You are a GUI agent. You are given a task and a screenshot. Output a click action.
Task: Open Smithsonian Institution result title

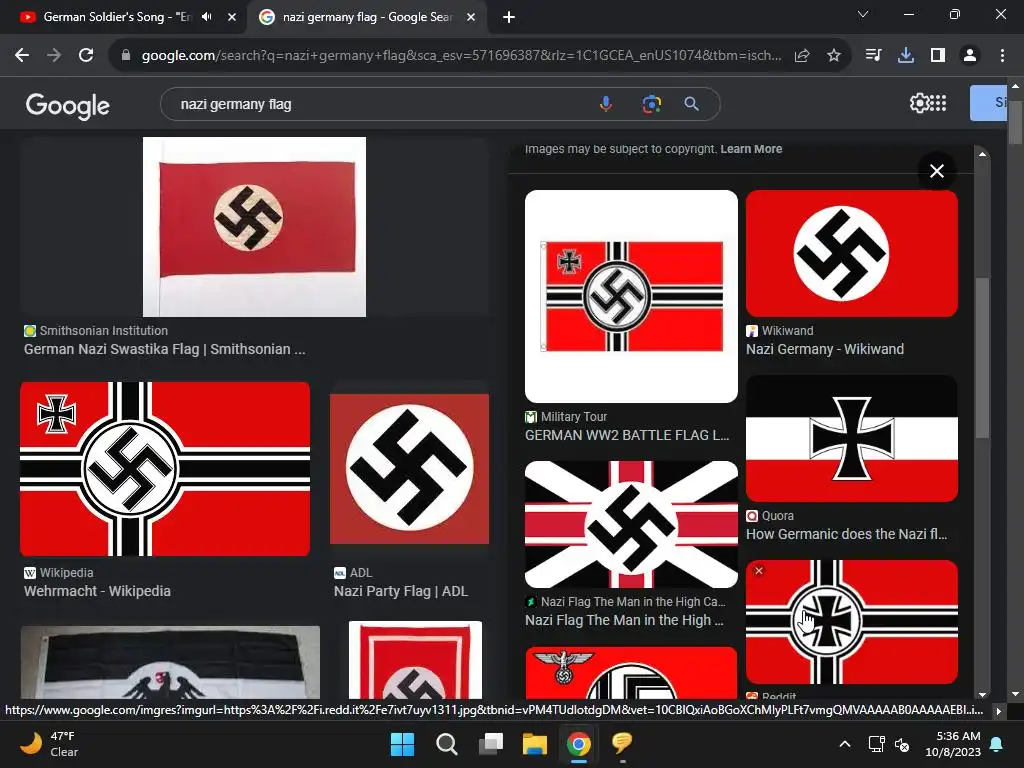click(165, 349)
